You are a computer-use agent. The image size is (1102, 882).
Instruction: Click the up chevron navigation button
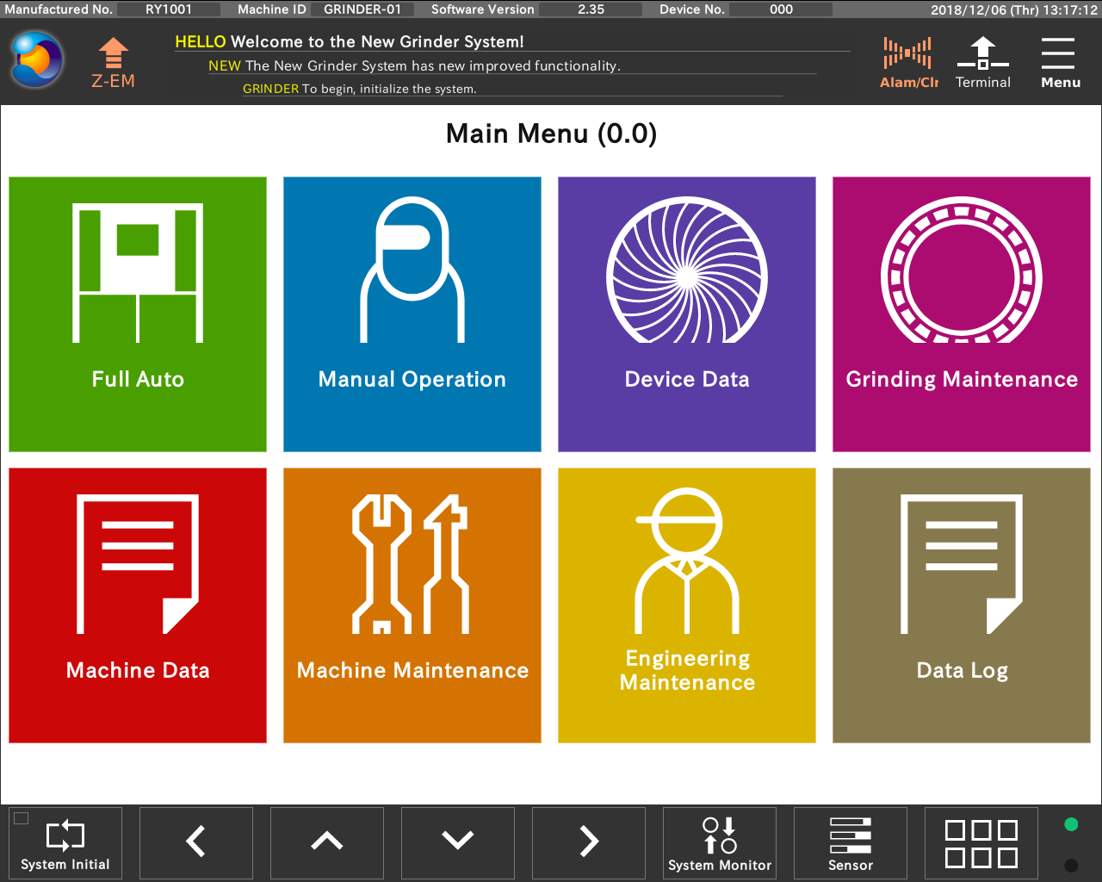click(x=327, y=843)
